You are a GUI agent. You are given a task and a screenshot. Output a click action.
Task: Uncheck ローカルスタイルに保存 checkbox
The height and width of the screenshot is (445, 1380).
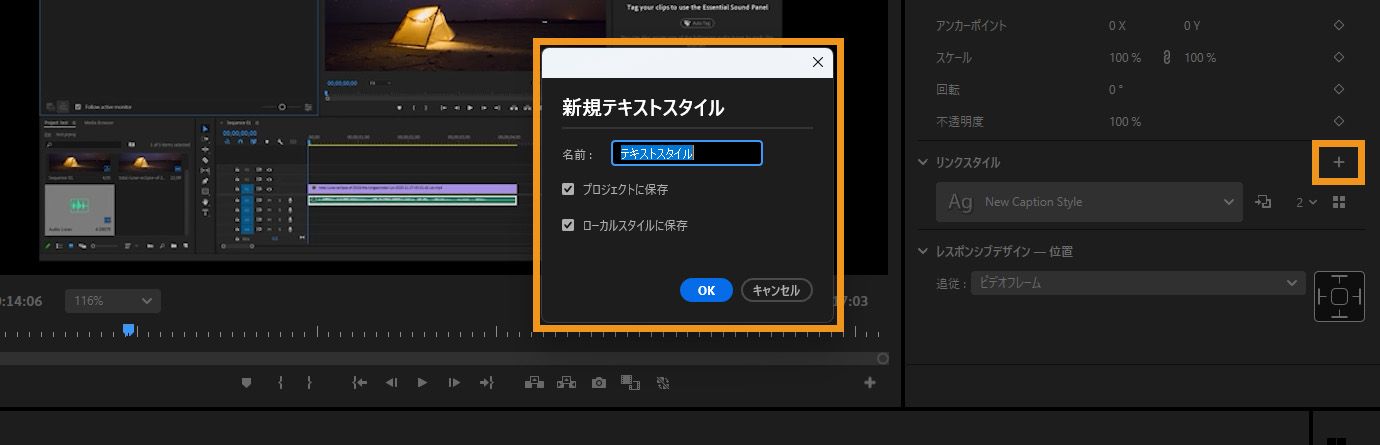(x=568, y=225)
